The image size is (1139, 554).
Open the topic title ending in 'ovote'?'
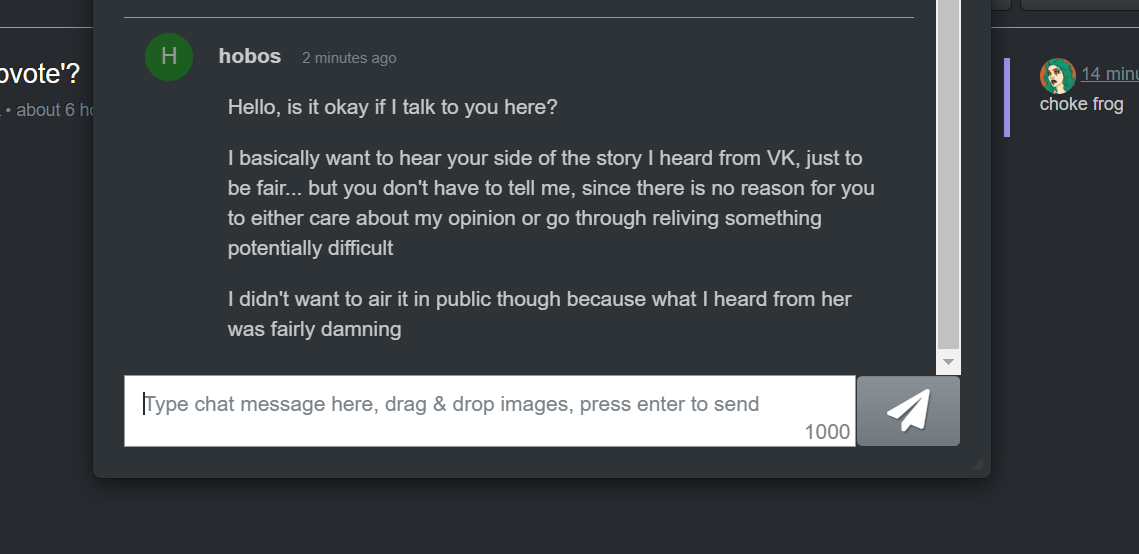click(x=40, y=75)
